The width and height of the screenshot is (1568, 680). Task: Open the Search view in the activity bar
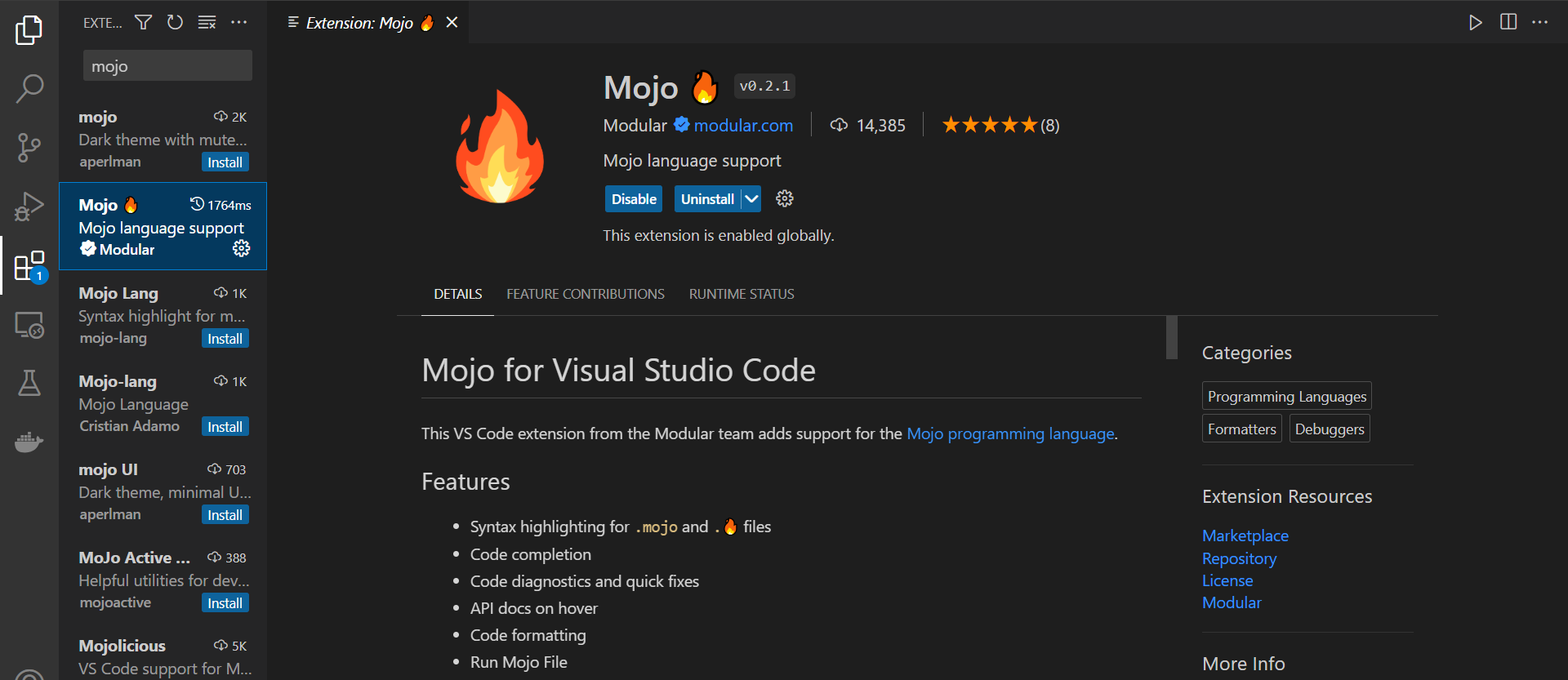click(x=29, y=89)
